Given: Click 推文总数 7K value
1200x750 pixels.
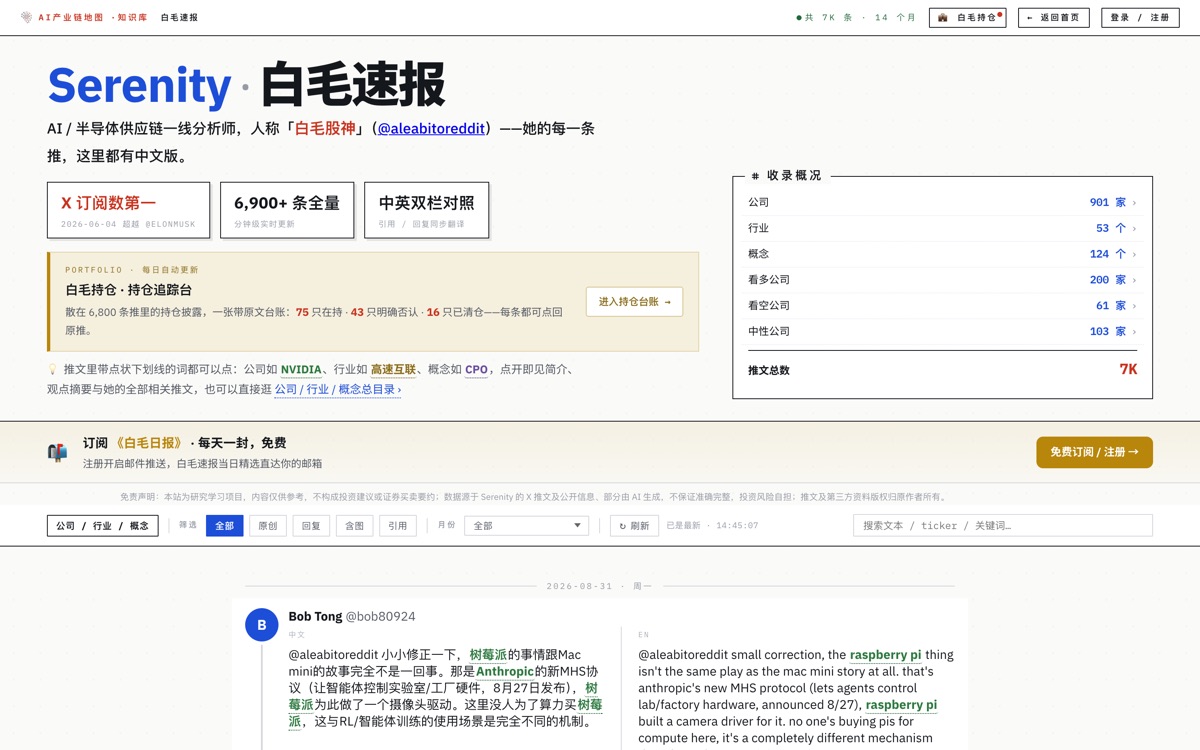Looking at the screenshot, I should click(x=1128, y=369).
